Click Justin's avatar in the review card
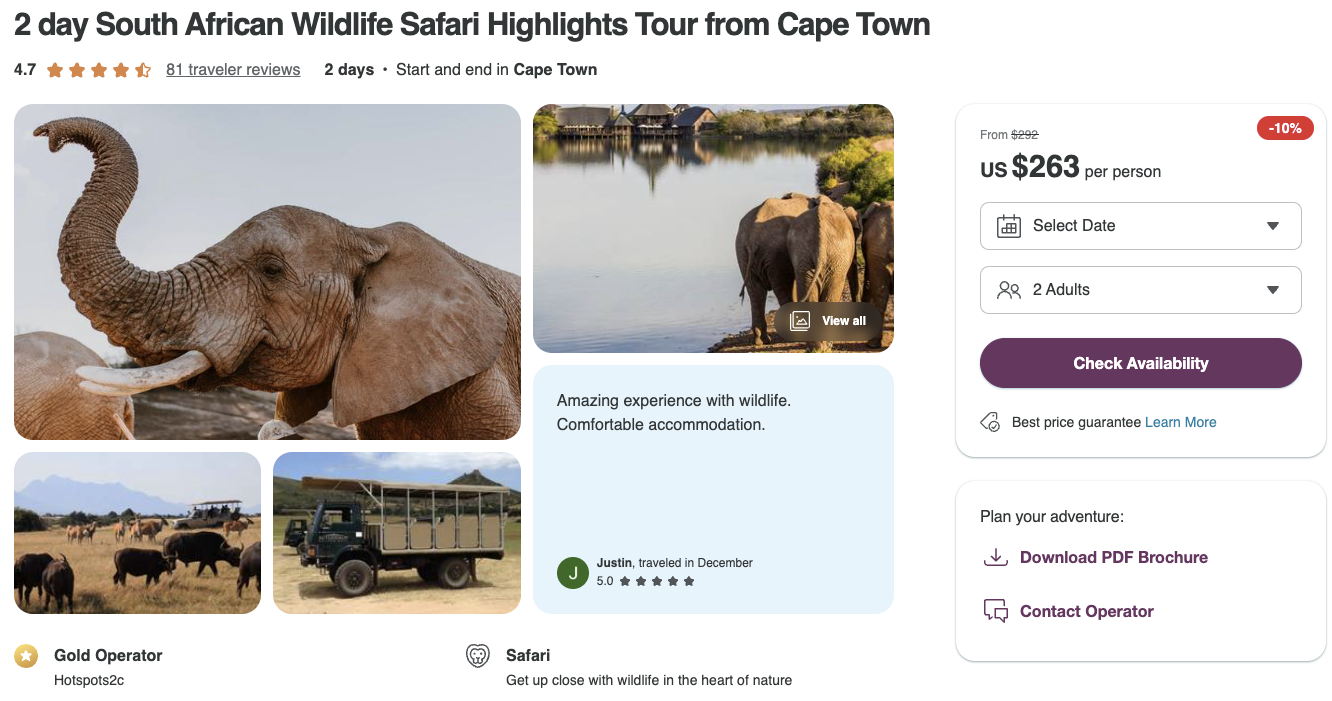Image resolution: width=1332 pixels, height=701 pixels. pyautogui.click(x=572, y=573)
